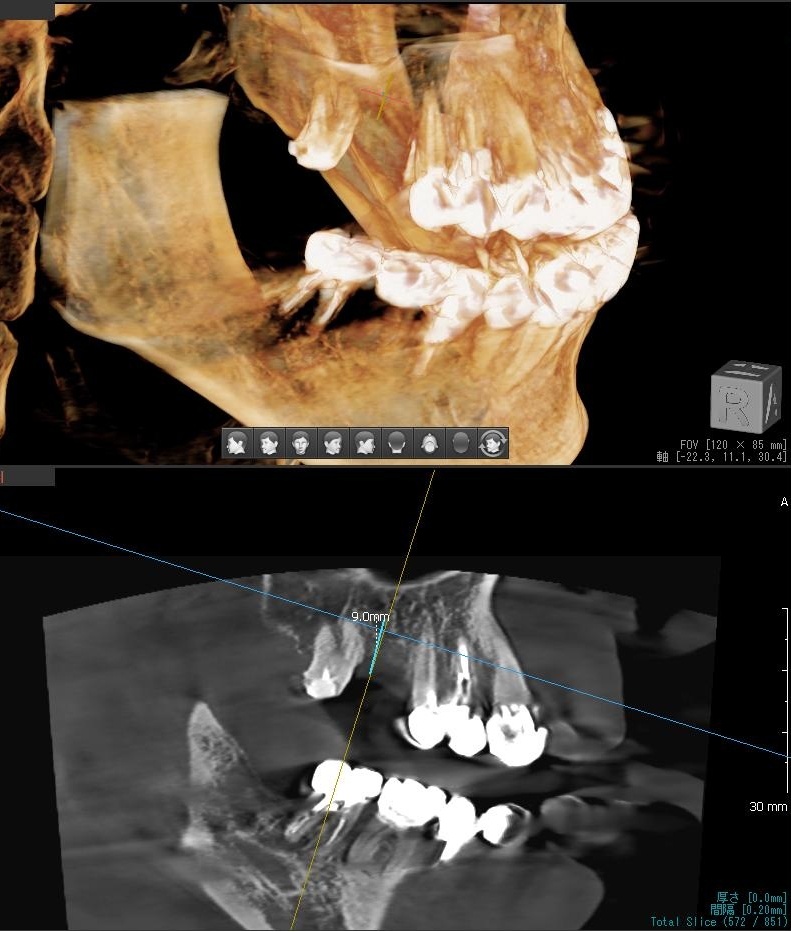Select the 9.0mm measurement label
The height and width of the screenshot is (932, 791).
point(370,617)
